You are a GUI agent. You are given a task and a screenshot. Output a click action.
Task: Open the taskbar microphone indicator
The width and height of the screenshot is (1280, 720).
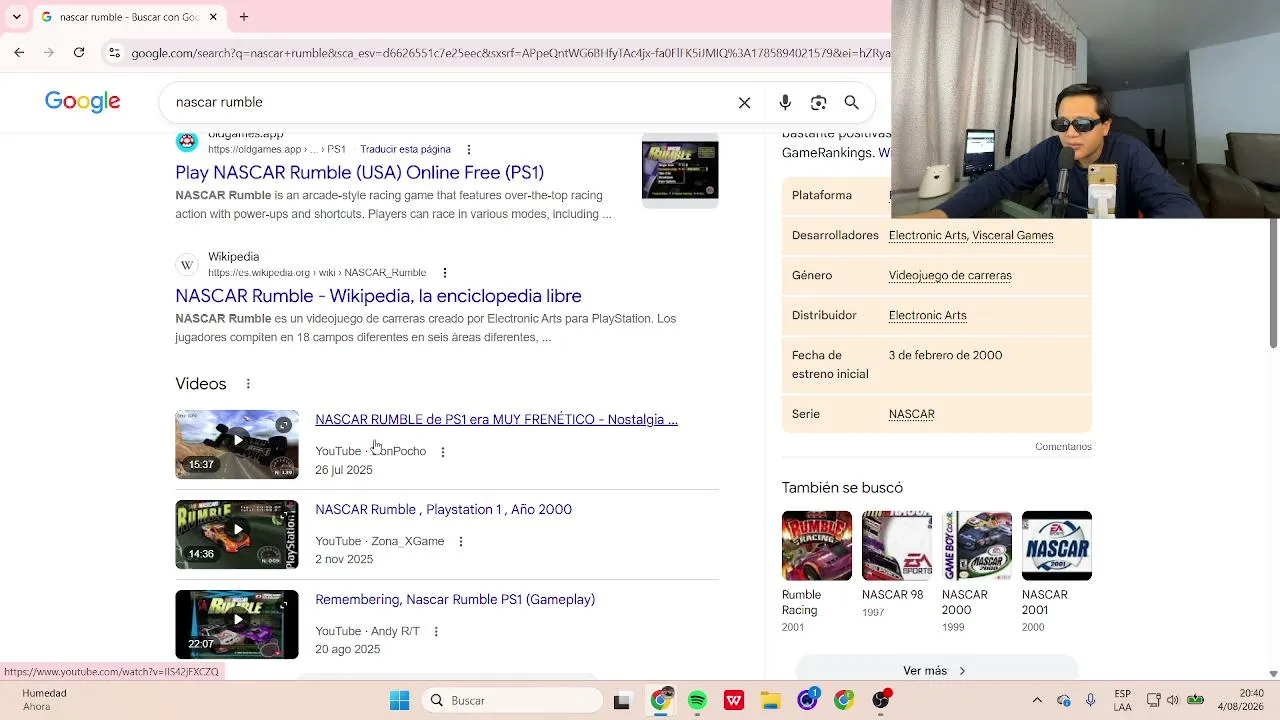pyautogui.click(x=1091, y=700)
